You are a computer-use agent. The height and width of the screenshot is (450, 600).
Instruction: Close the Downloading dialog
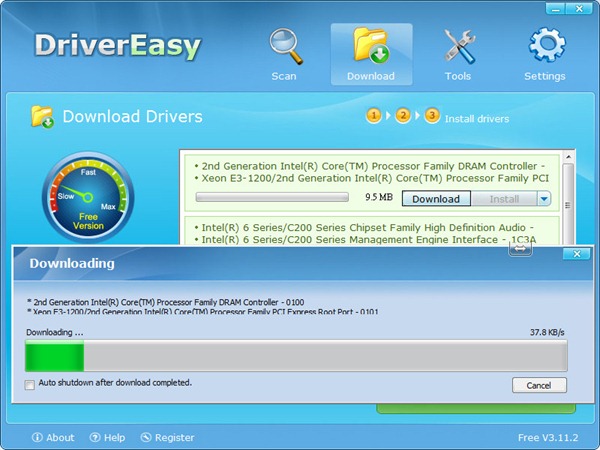(577, 254)
